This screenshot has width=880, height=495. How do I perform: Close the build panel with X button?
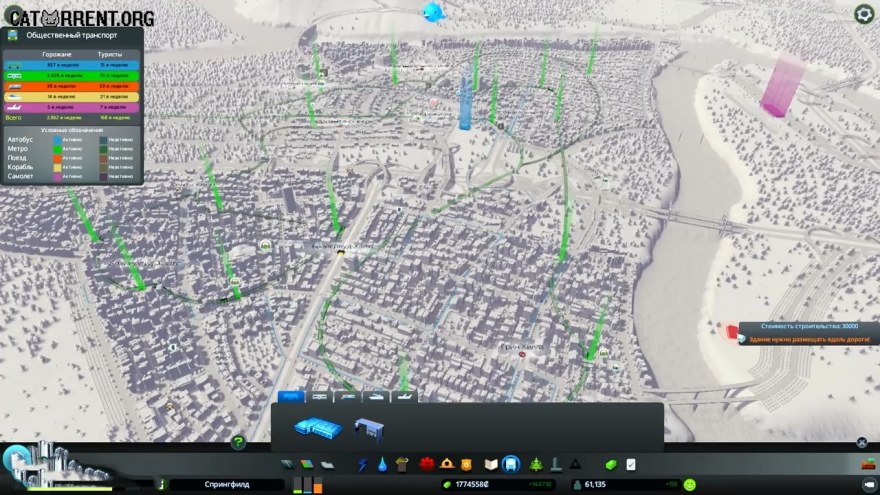[861, 442]
